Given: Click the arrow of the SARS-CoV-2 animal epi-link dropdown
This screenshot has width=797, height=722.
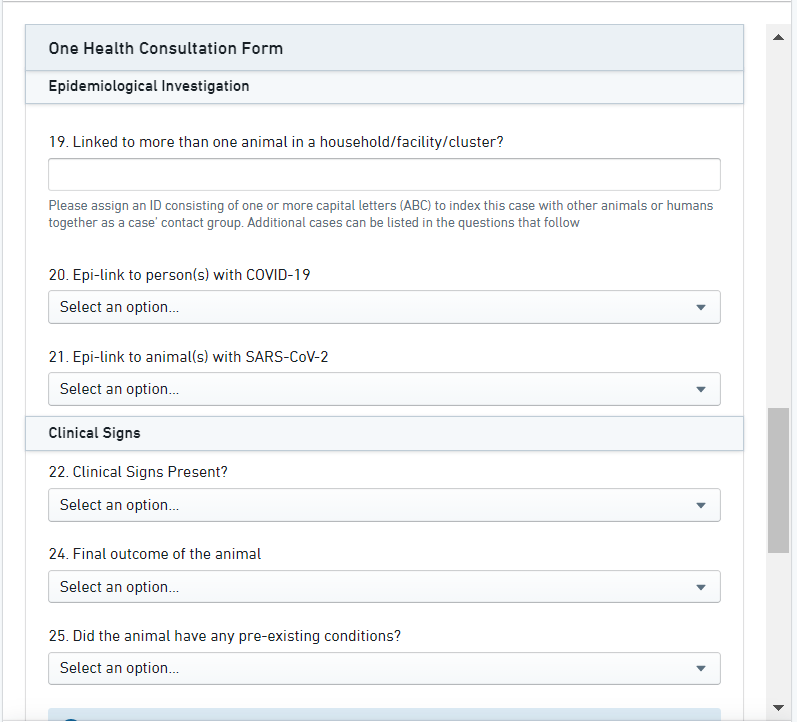Looking at the screenshot, I should coord(700,389).
